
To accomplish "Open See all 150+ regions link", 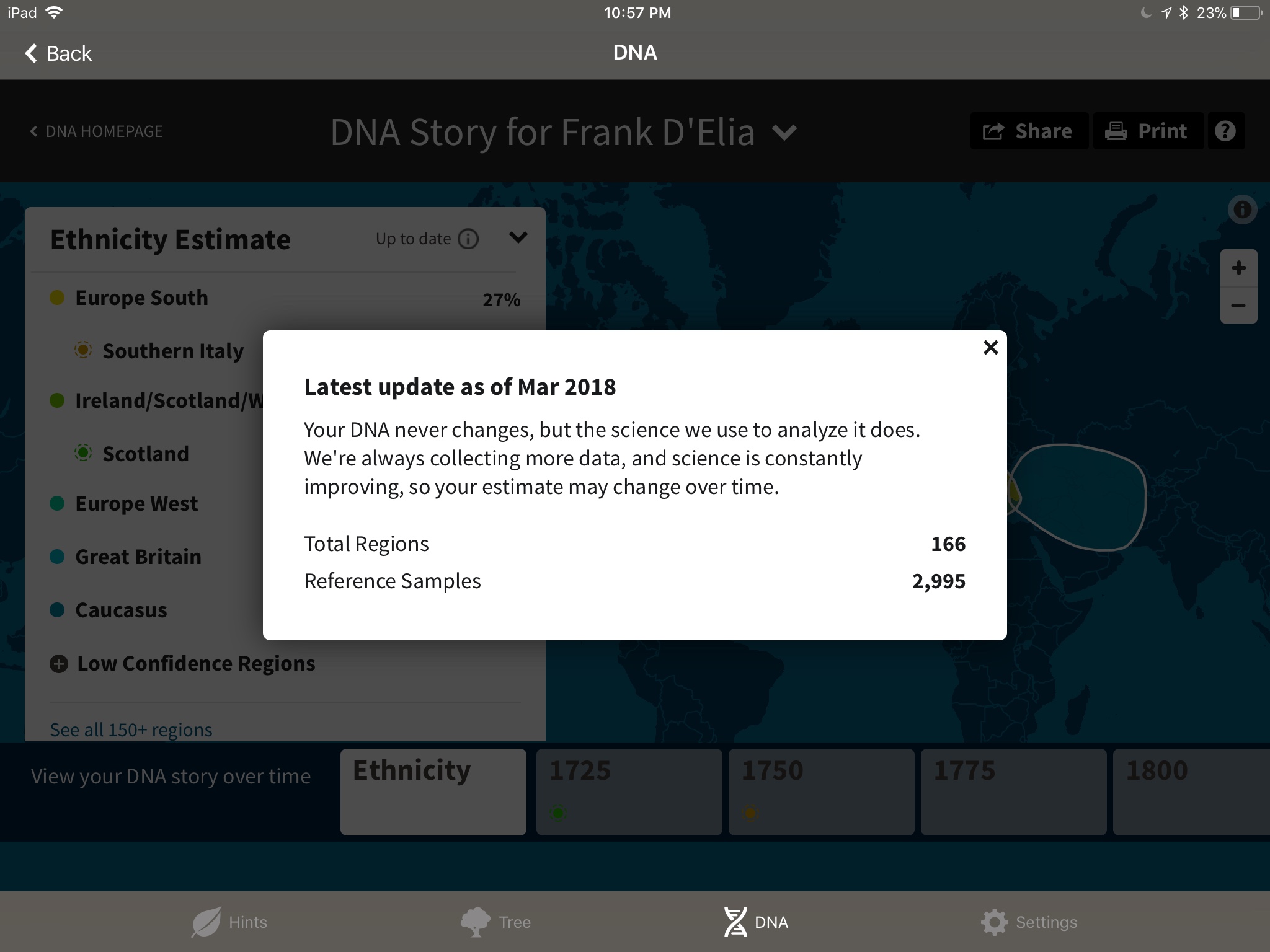I will tap(131, 729).
